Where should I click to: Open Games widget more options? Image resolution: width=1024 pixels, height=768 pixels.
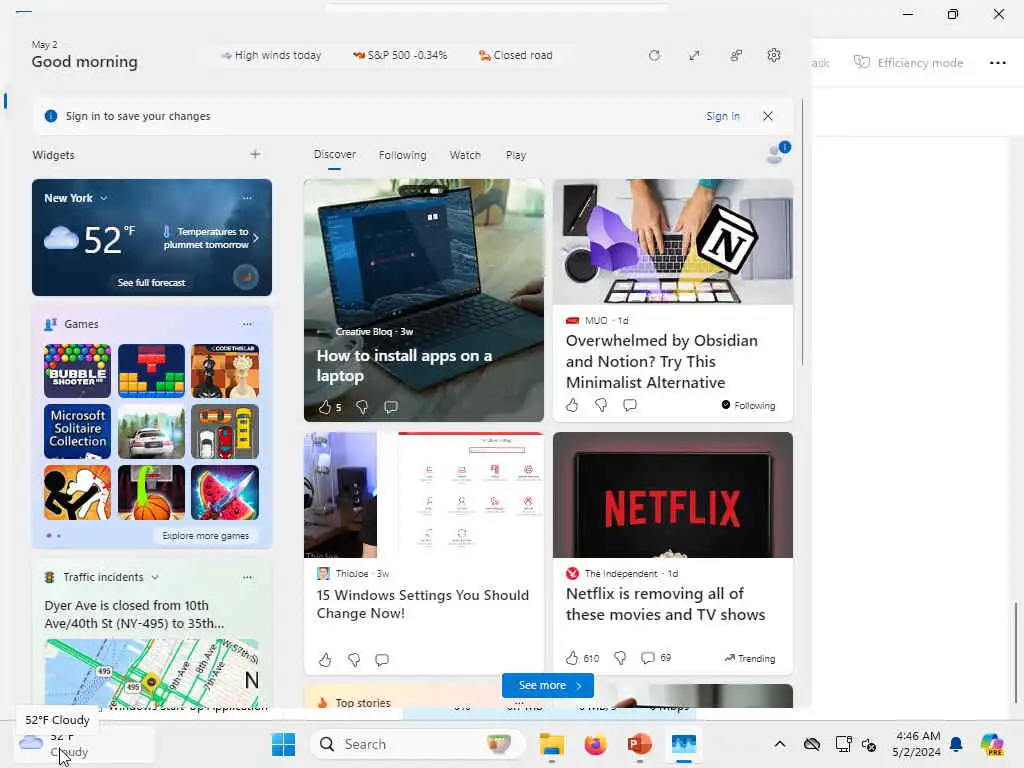(x=247, y=324)
